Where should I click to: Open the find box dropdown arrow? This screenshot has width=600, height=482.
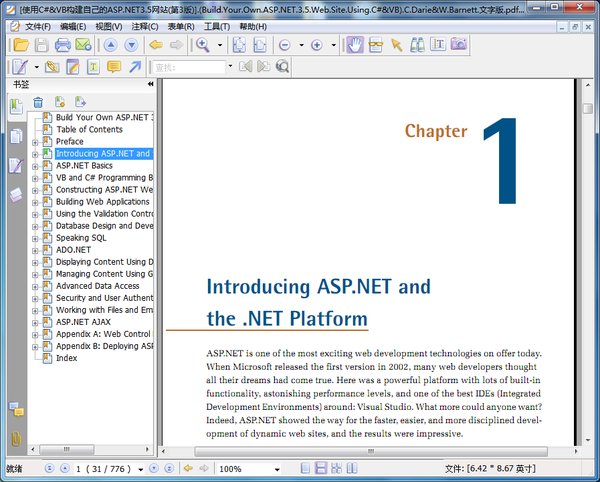click(x=230, y=66)
